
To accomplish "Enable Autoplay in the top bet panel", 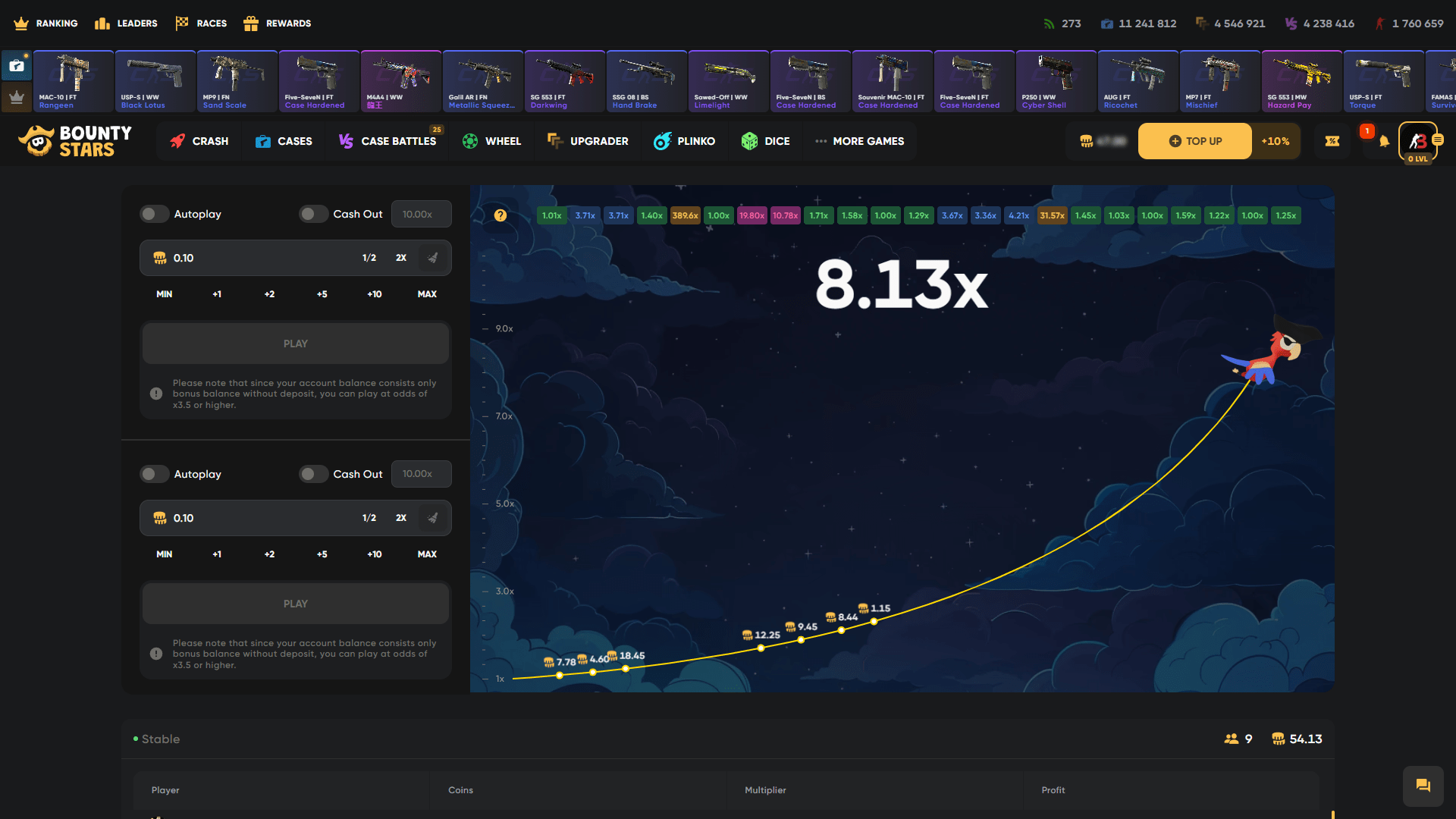I will coord(154,214).
